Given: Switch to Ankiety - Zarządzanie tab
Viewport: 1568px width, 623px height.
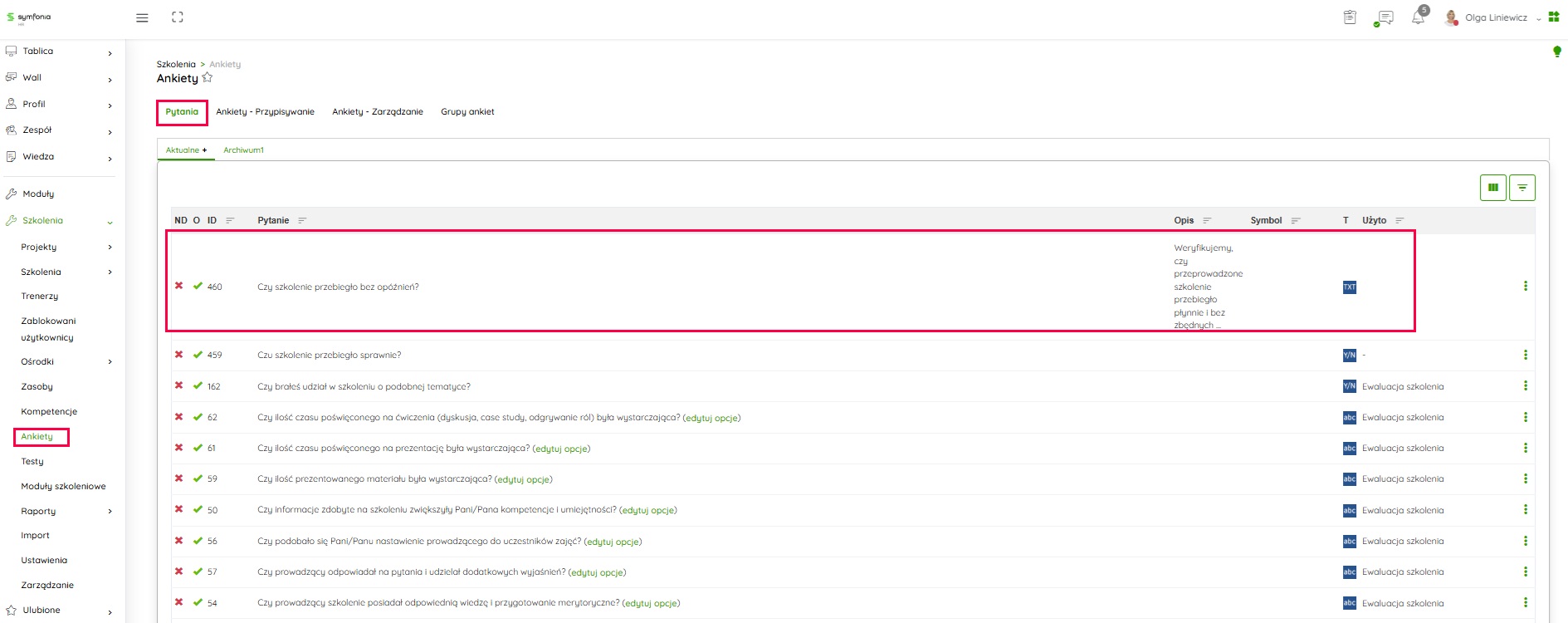Looking at the screenshot, I should coord(377,112).
